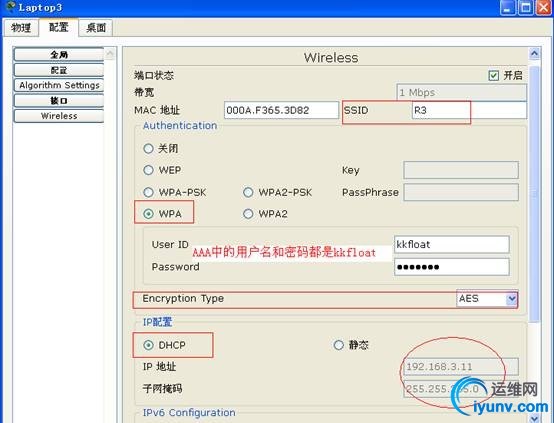Image resolution: width=554 pixels, height=423 pixels.
Task: Click the Password field
Action: pyautogui.click(x=452, y=267)
